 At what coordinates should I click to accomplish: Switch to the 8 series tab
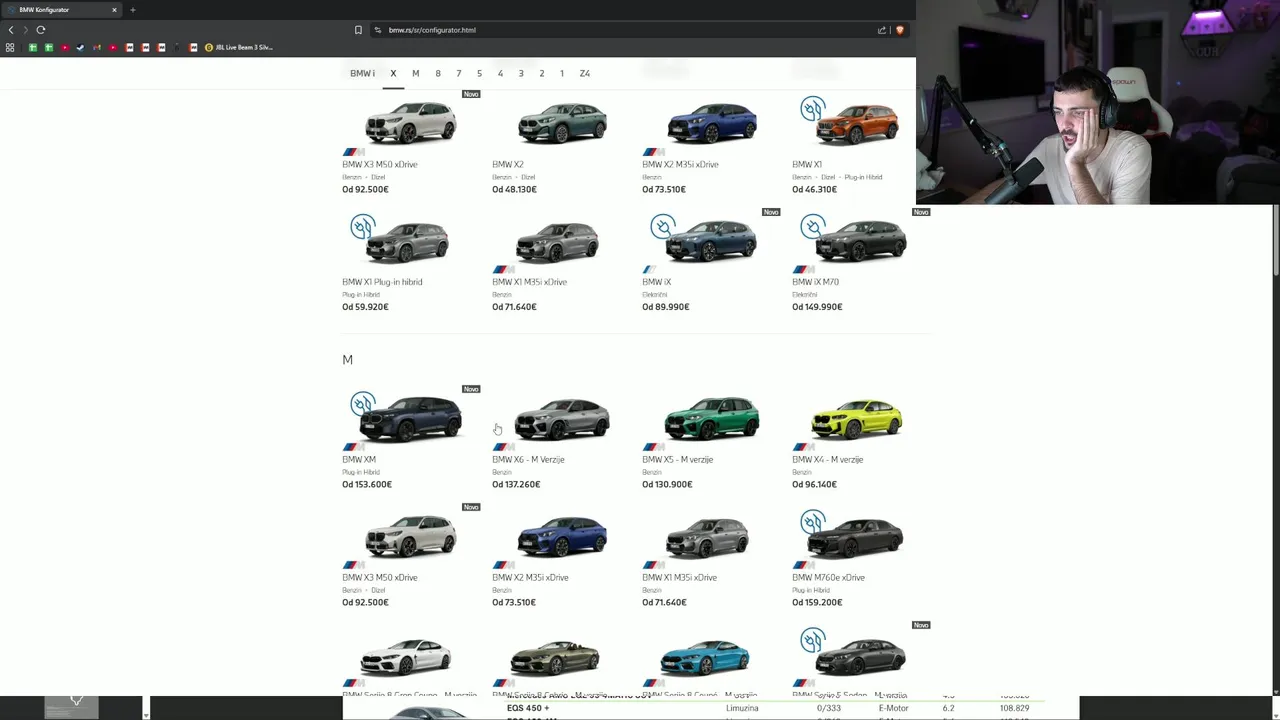pos(438,73)
